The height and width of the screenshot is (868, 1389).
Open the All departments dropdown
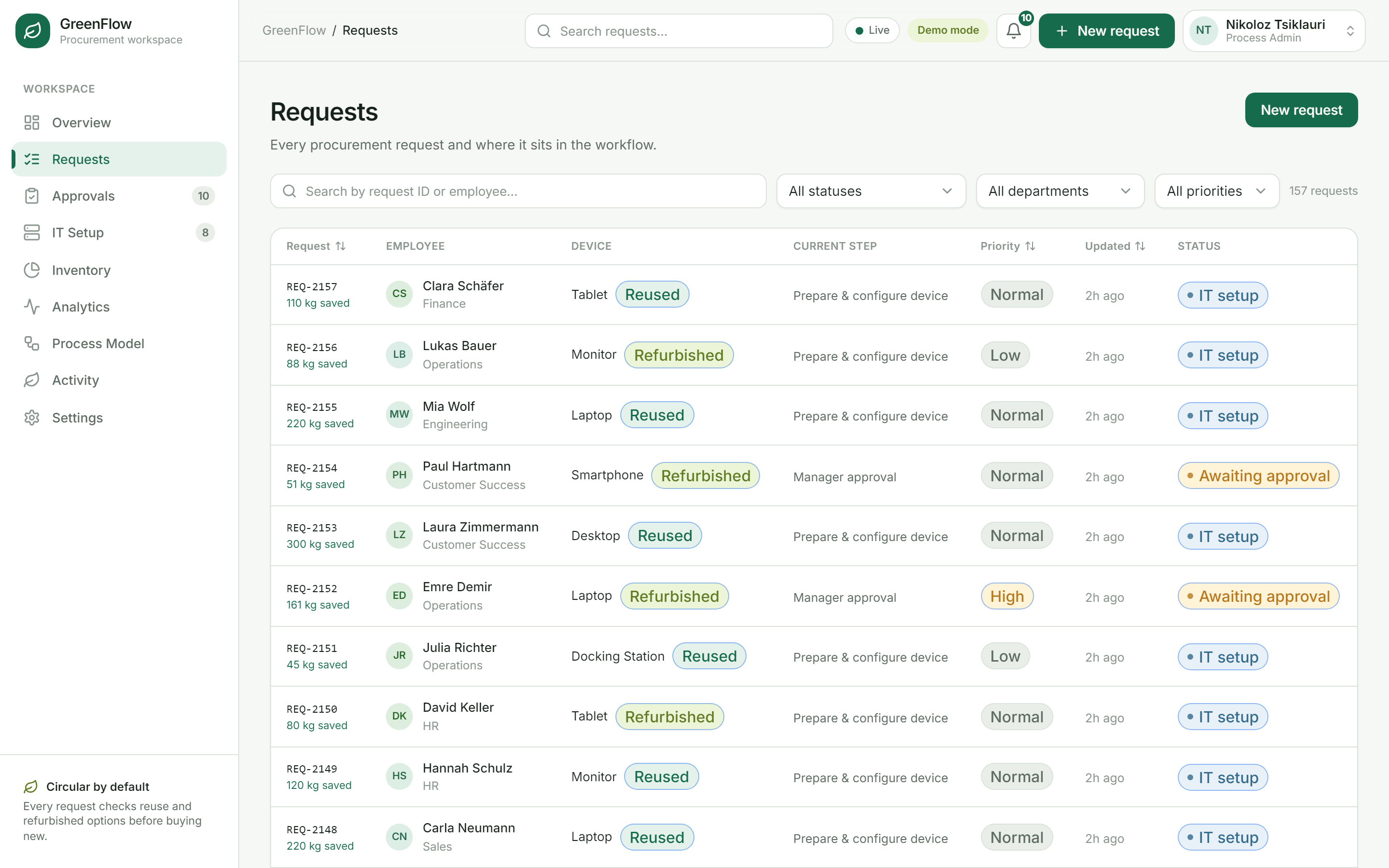coord(1060,191)
